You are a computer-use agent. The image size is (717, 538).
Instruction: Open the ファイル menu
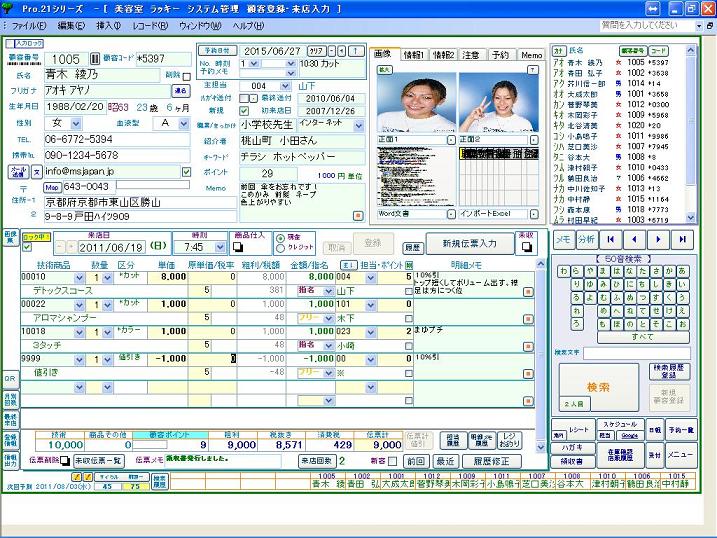28,26
